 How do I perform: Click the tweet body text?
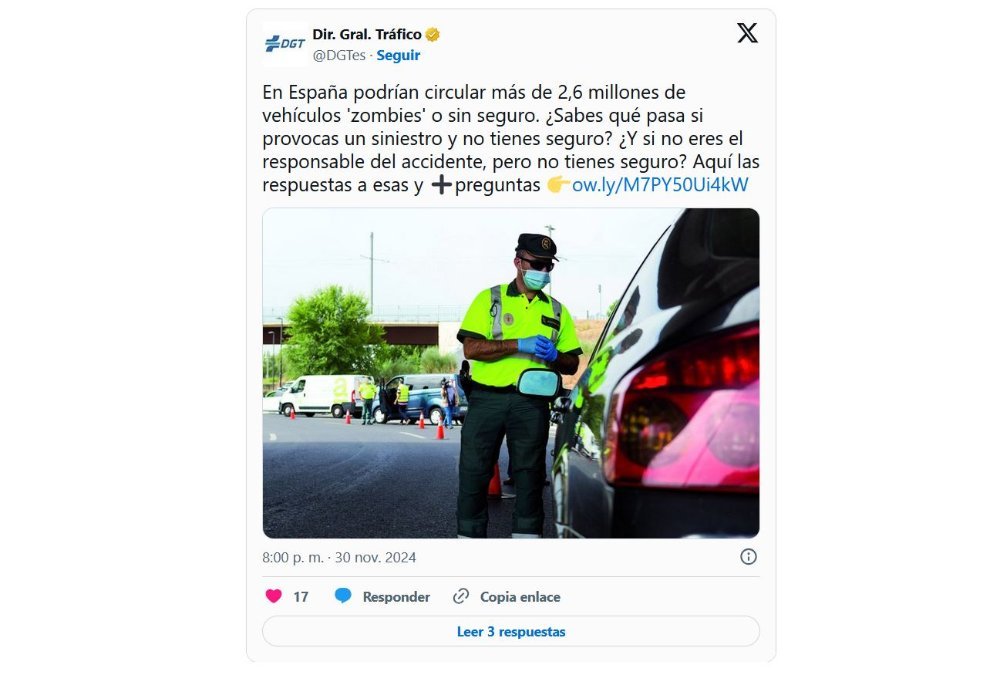(x=511, y=138)
